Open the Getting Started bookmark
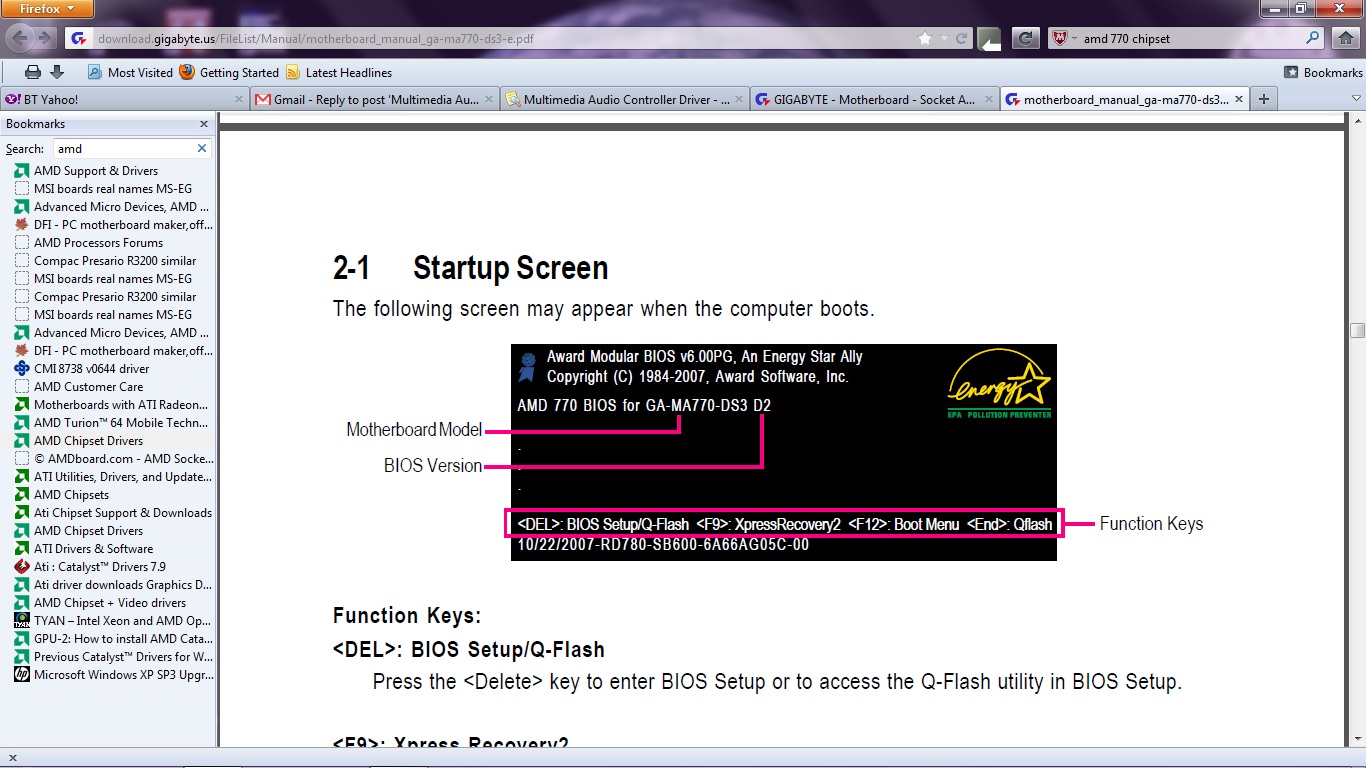The height and width of the screenshot is (768, 1366). point(229,72)
